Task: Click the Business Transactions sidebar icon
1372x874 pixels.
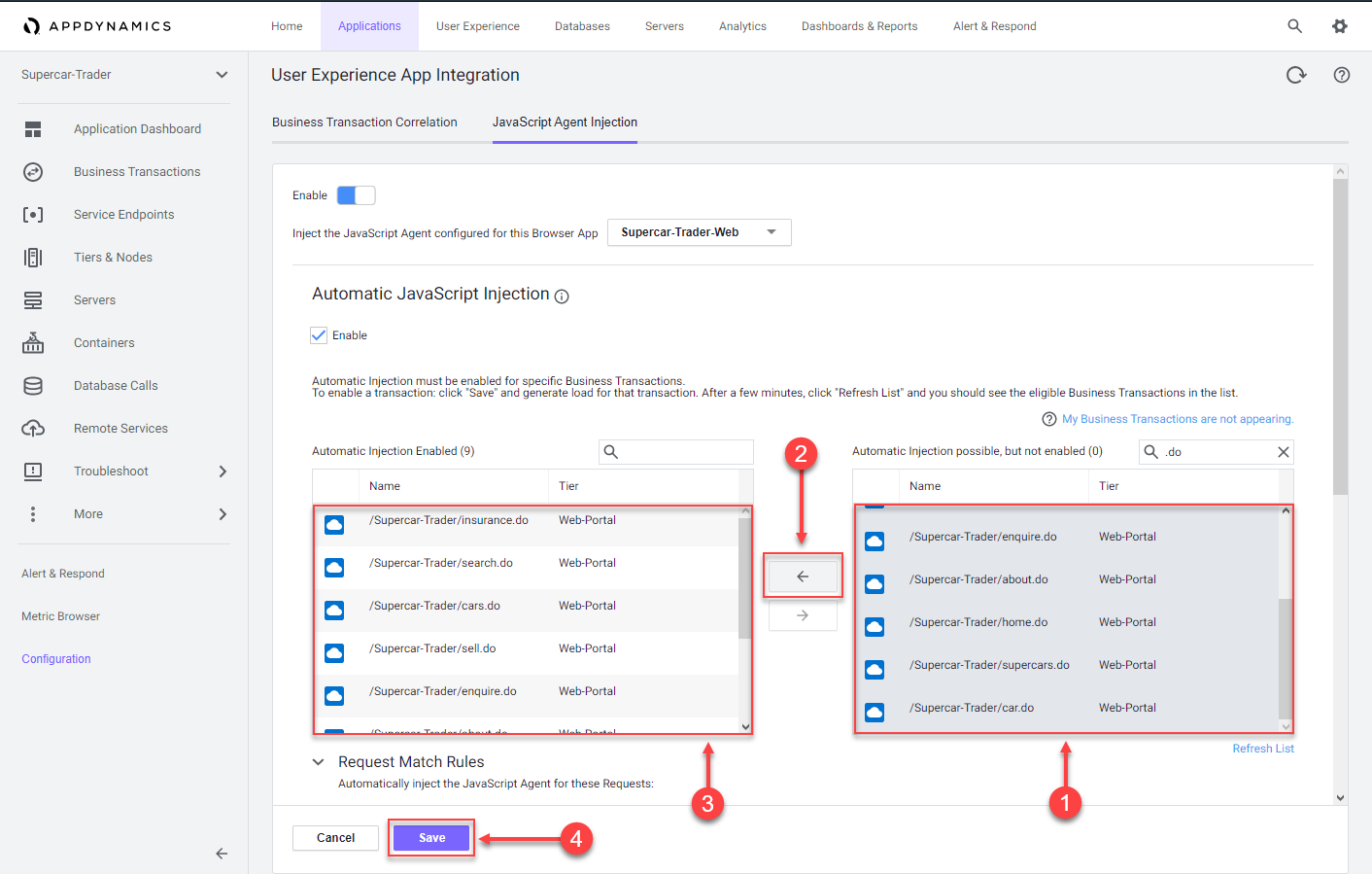Action: (x=33, y=172)
